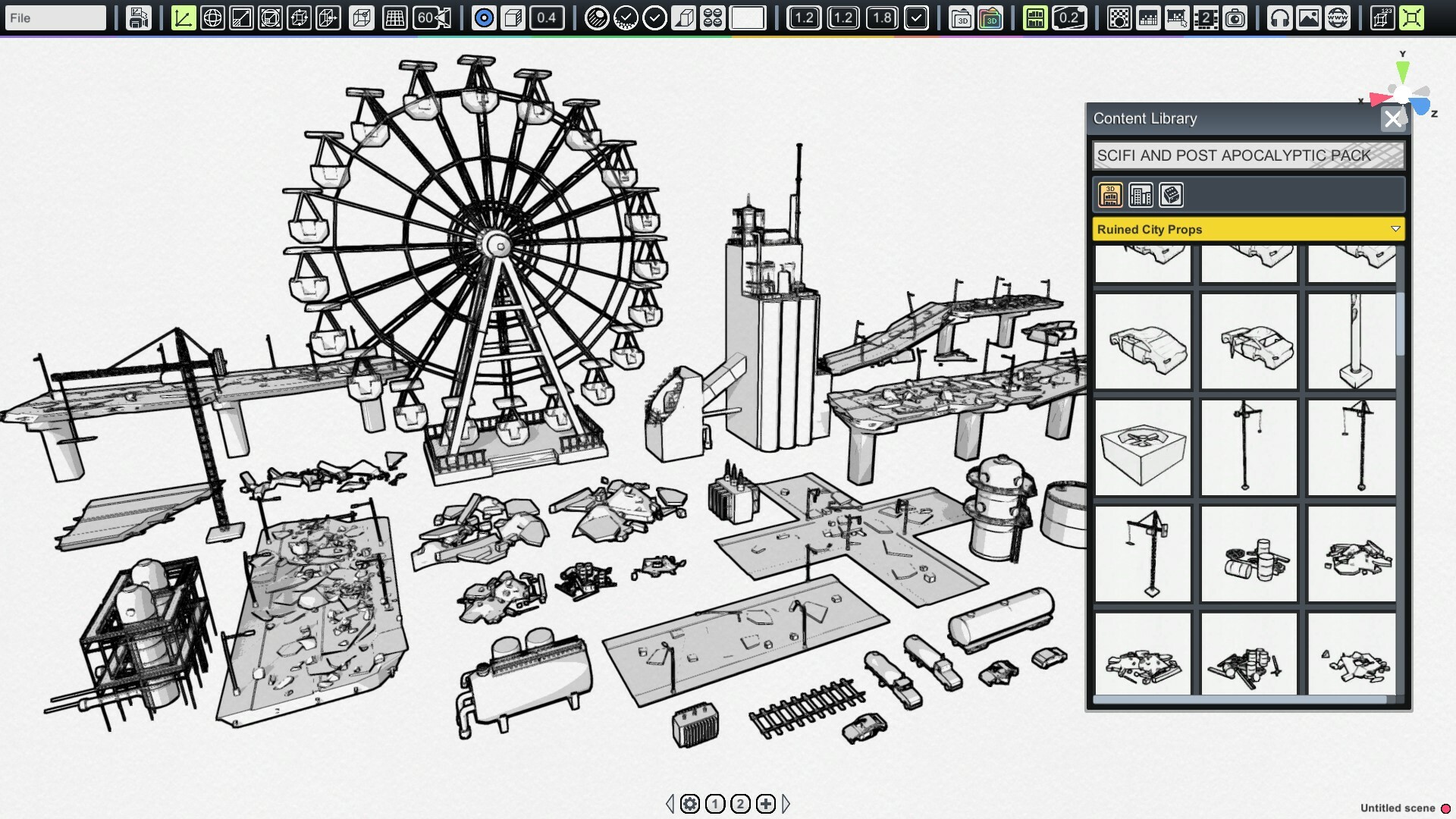1456x819 pixels.
Task: Click the numbered cube icon near top right
Action: coord(1382,17)
